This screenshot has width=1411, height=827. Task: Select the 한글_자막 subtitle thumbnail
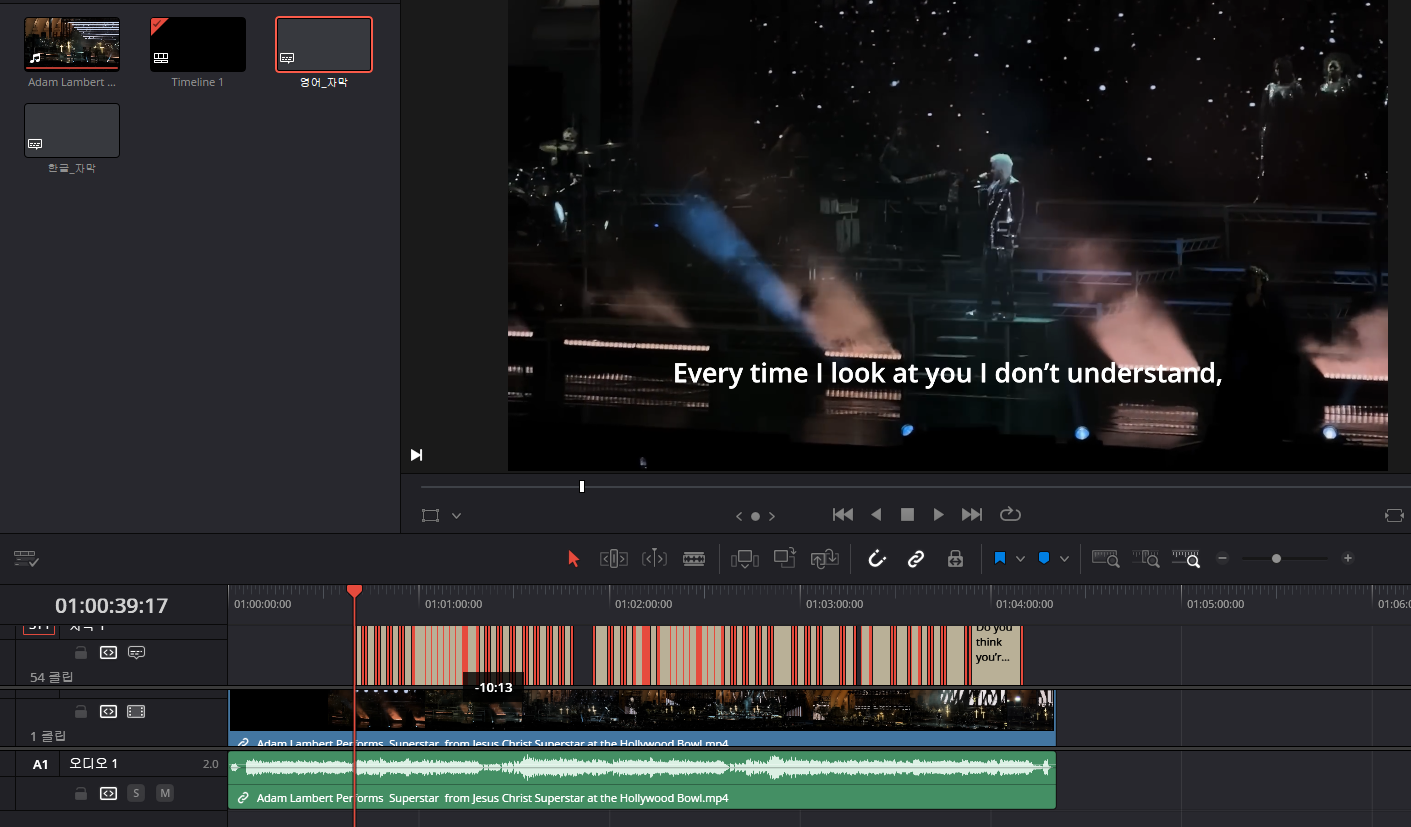point(72,130)
